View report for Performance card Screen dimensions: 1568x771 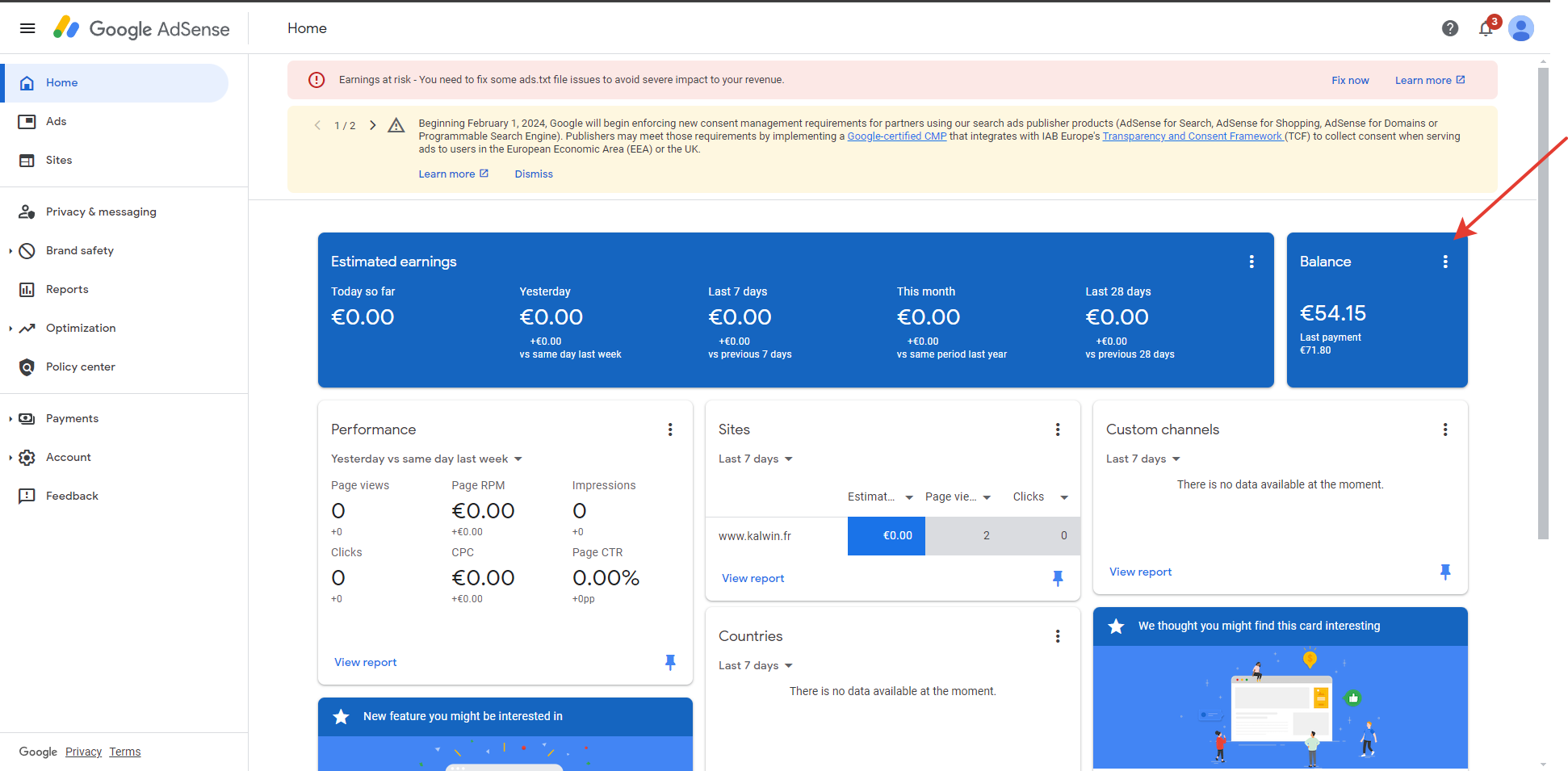[x=366, y=662]
